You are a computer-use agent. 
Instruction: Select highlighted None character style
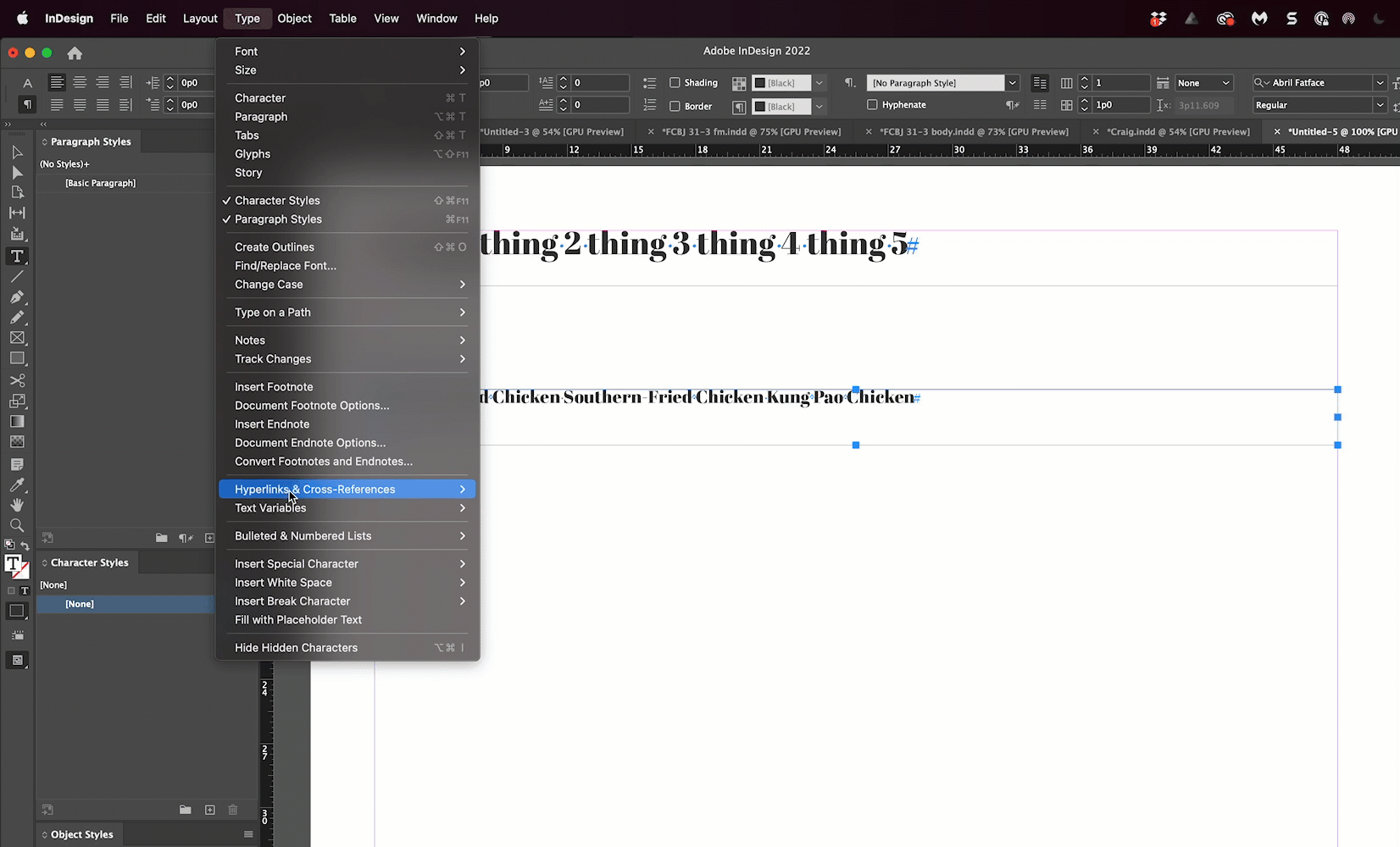[125, 604]
